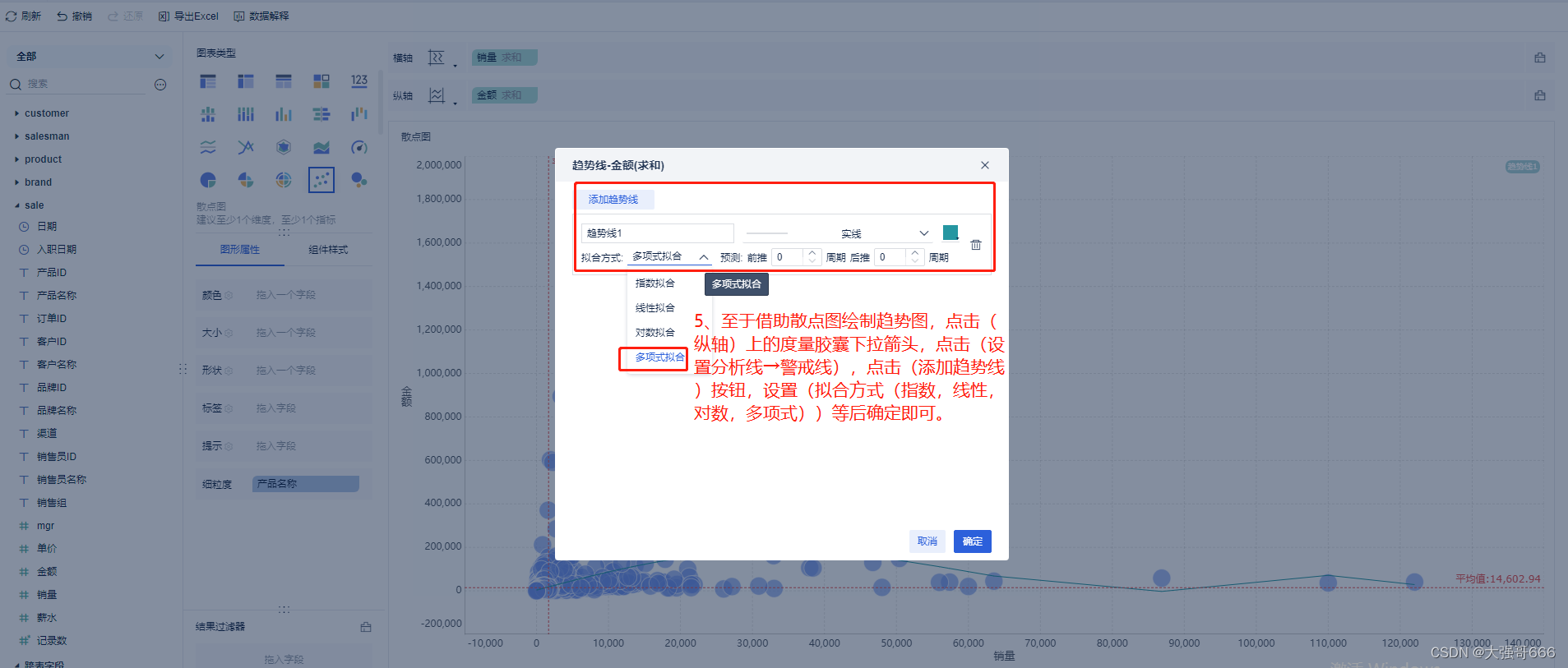
Task: Select the wavy line chart type icon
Action: (208, 147)
